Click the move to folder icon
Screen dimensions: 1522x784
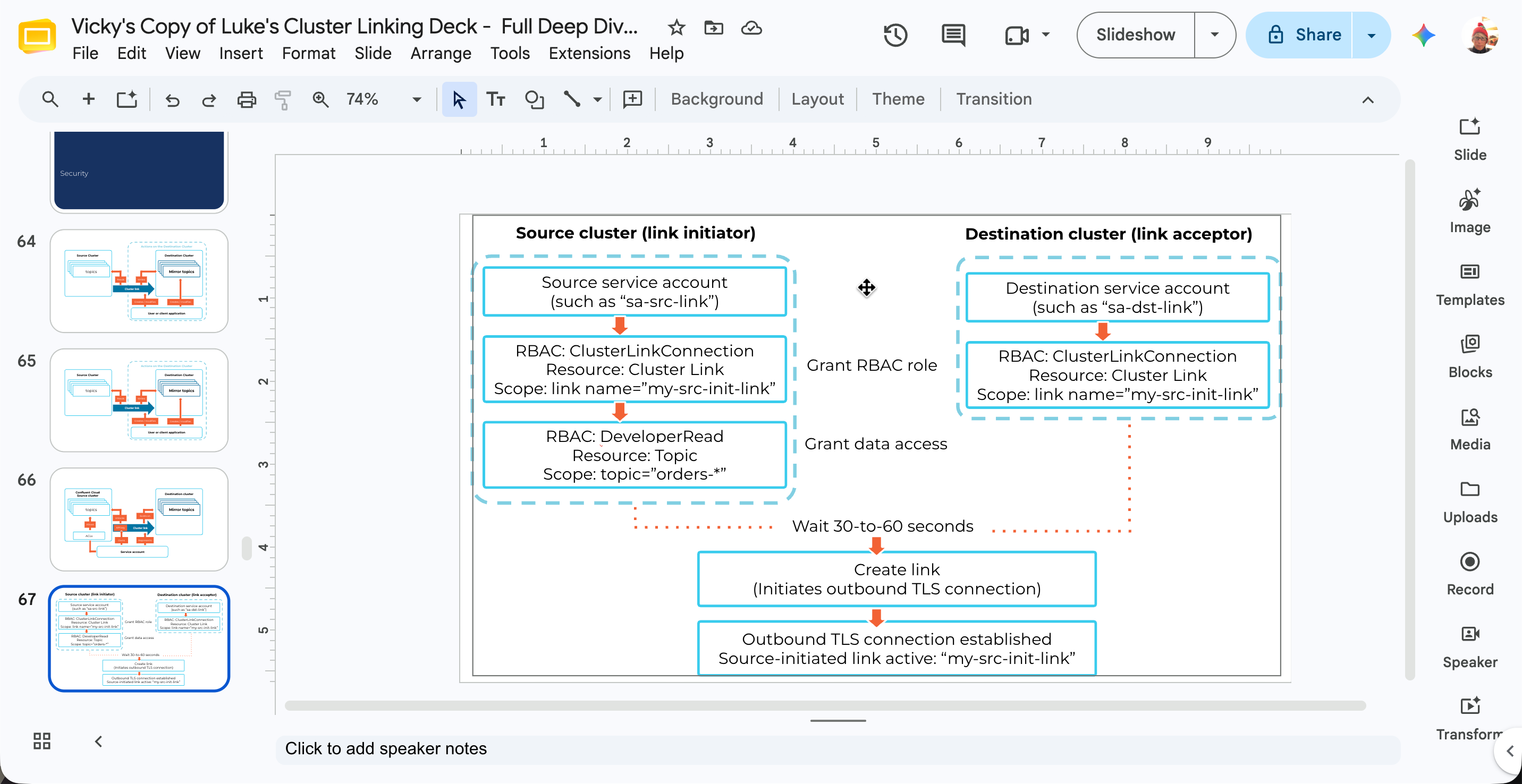tap(714, 27)
